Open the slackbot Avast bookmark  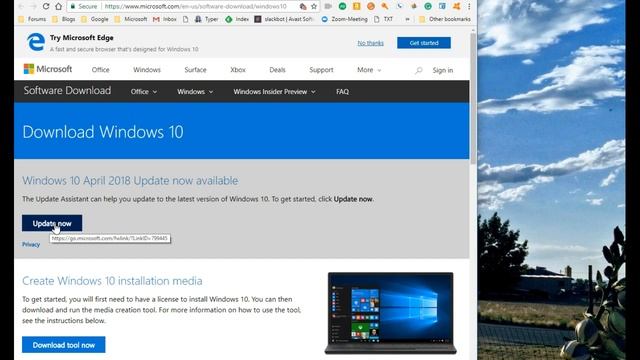pos(284,19)
